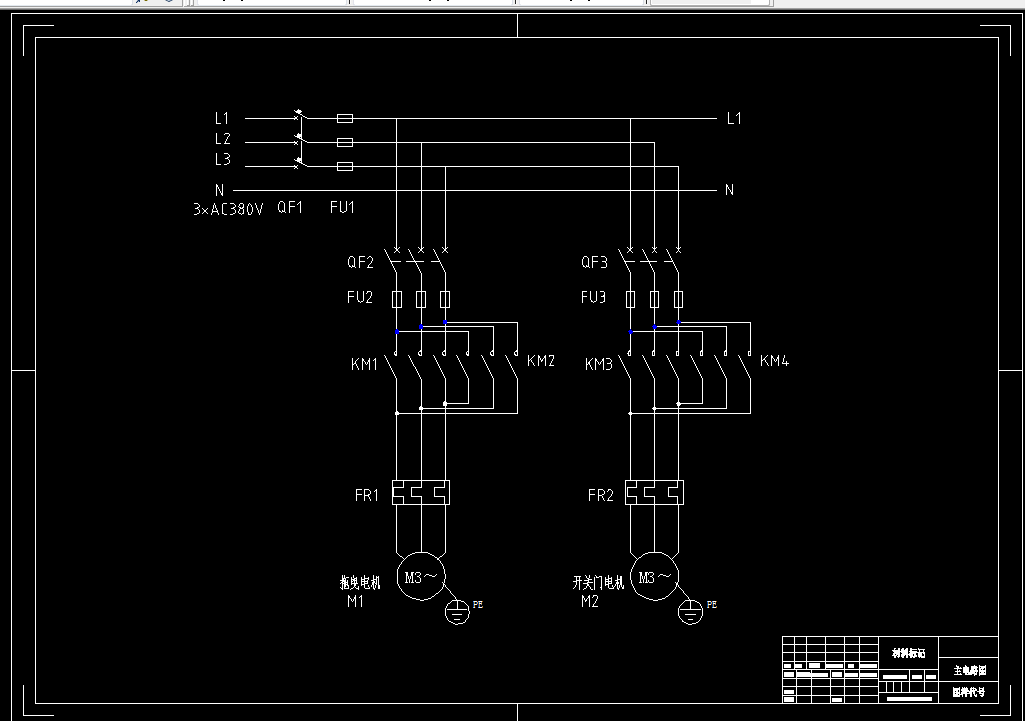Screen dimensions: 1025x721
Task: Select the QF2 breaker label
Action: [x=360, y=263]
